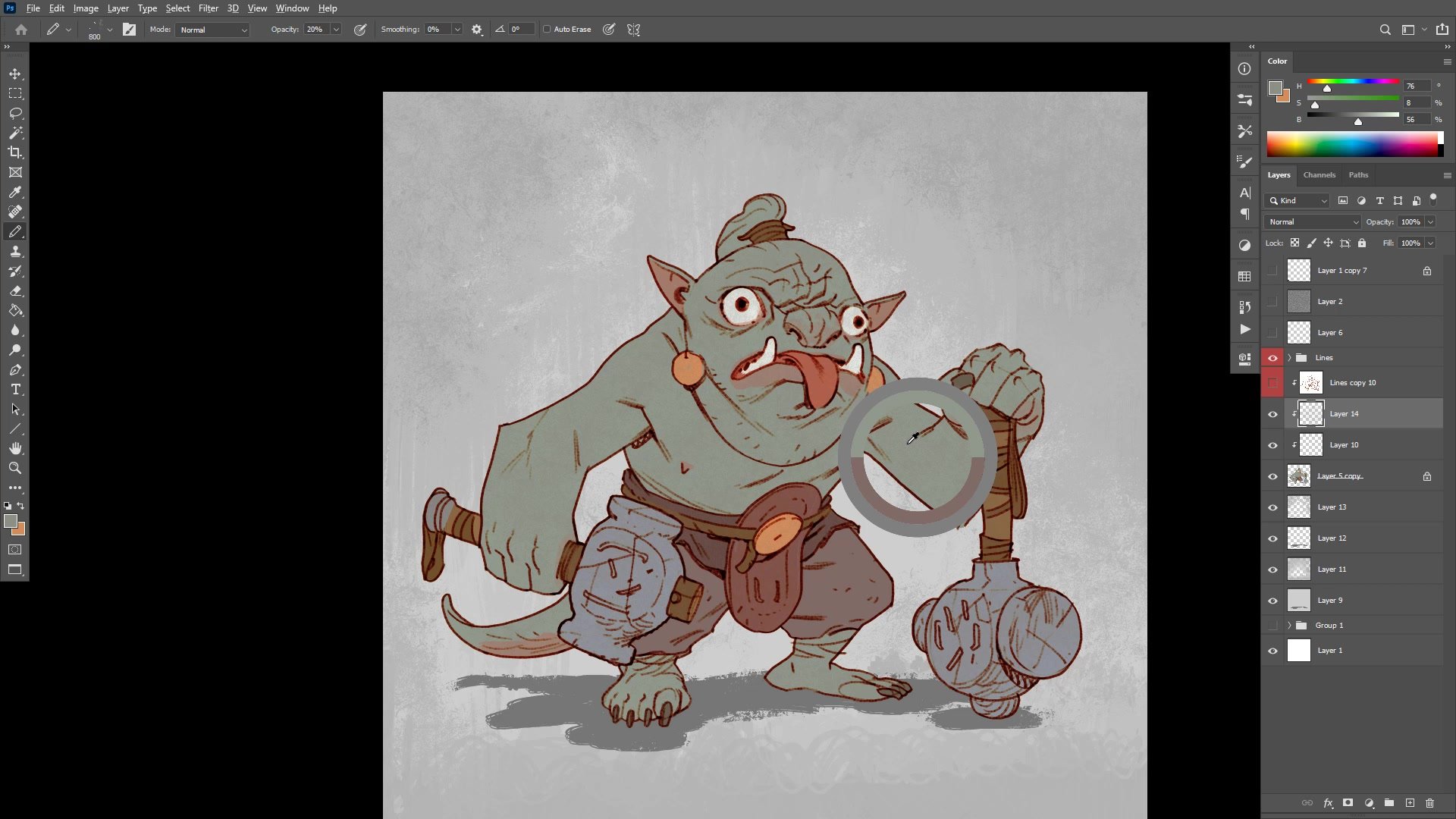Select the Zoom tool
Screen dimensions: 1456x819
[x=15, y=468]
